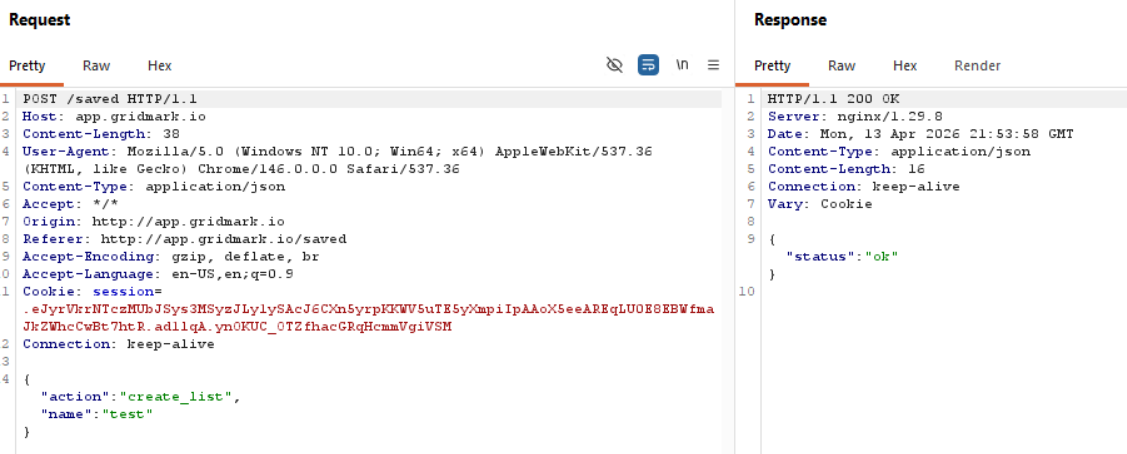Switch to the request Hex tab
The height and width of the screenshot is (454, 1127).
pyautogui.click(x=159, y=66)
